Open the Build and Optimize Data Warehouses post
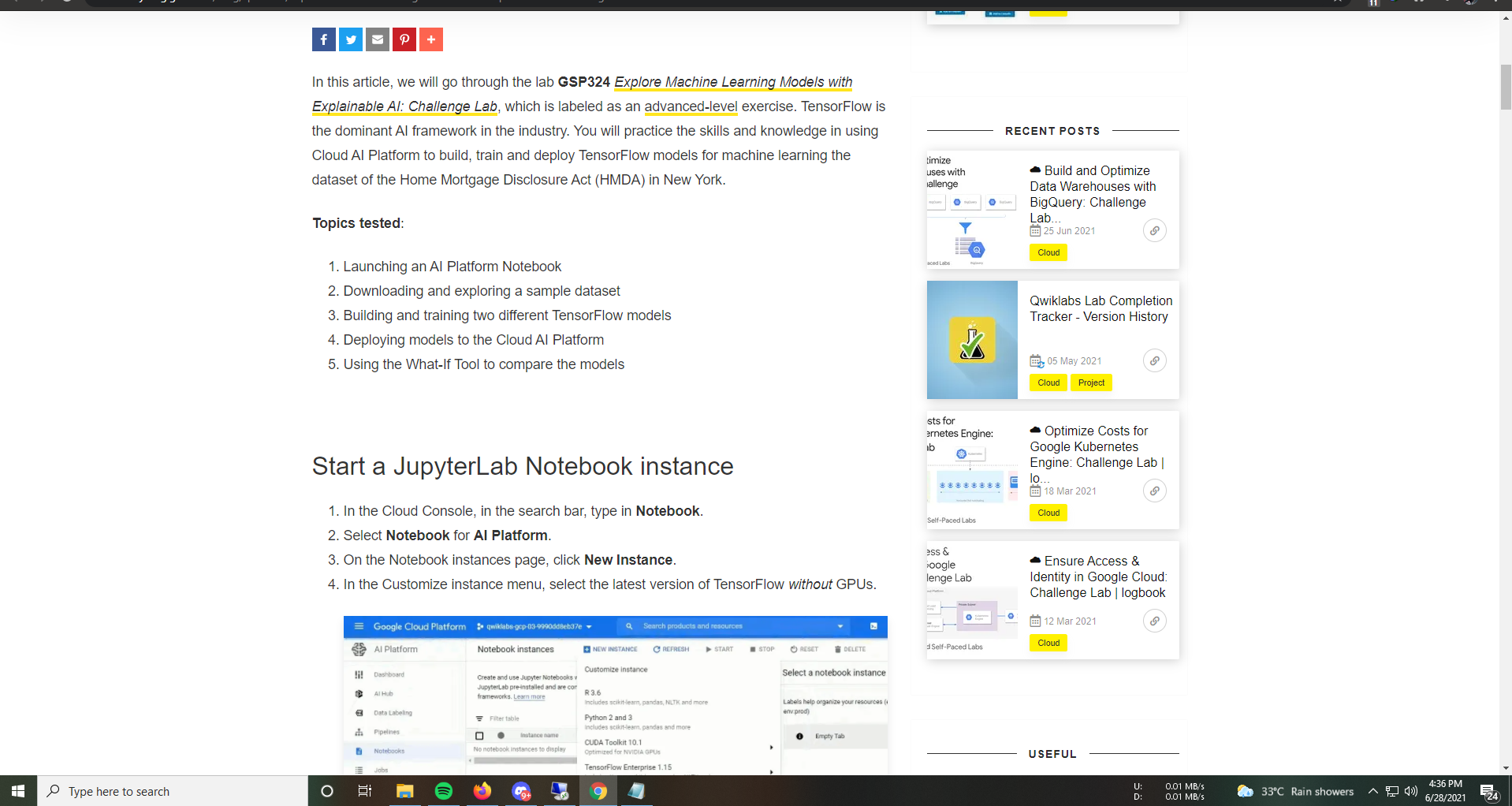Image resolution: width=1512 pixels, height=806 pixels. 1093,194
